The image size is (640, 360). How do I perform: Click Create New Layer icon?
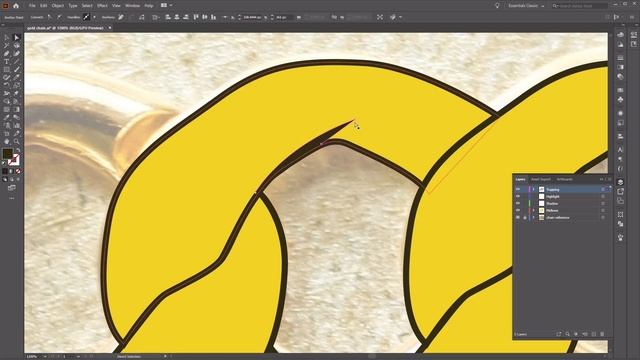(593, 334)
